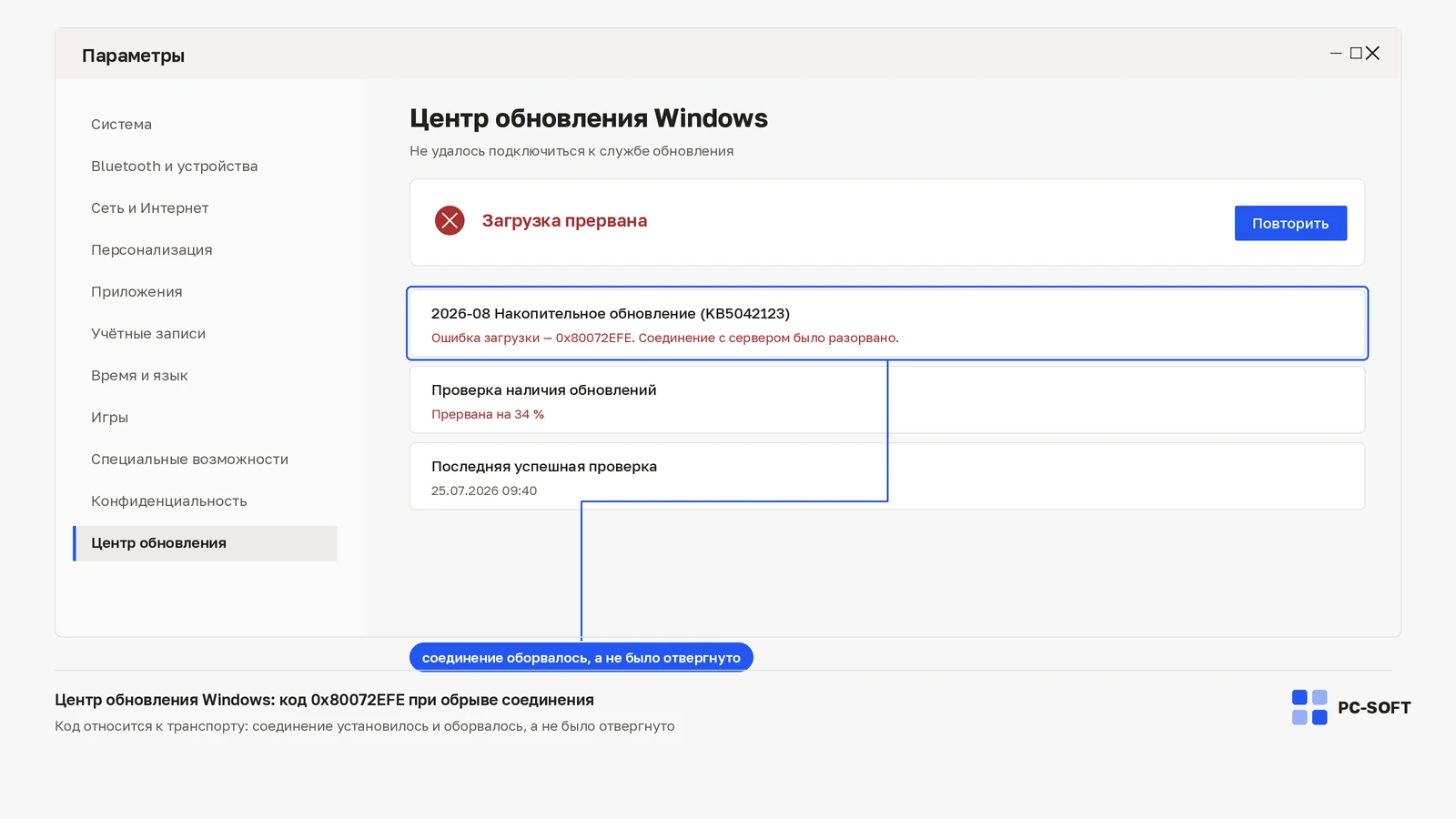Open the Проверка наличия обновлений card
Viewport: 1456px width, 819px height.
point(887,399)
